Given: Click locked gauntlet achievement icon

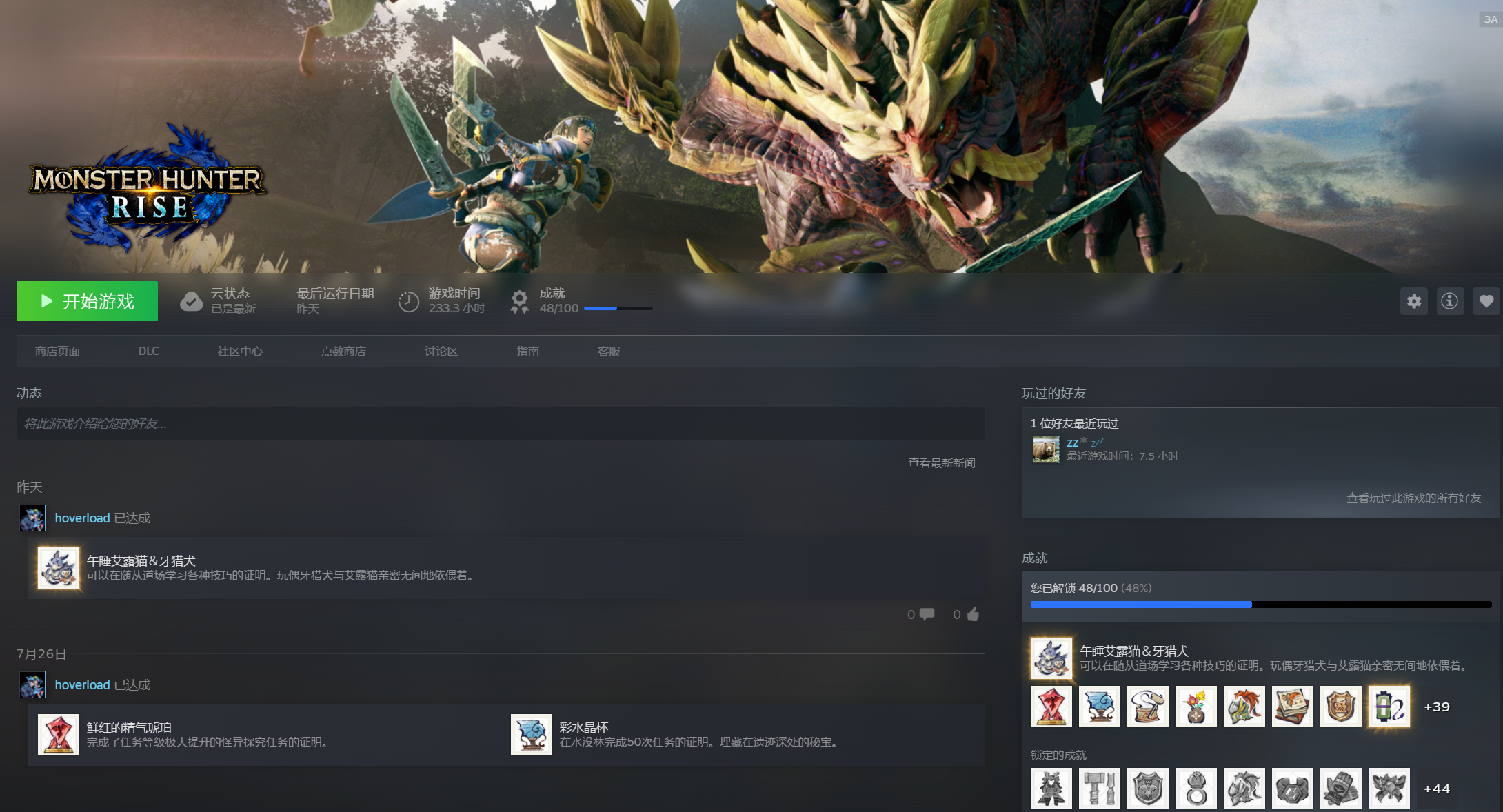Looking at the screenshot, I should pyautogui.click(x=1341, y=789).
